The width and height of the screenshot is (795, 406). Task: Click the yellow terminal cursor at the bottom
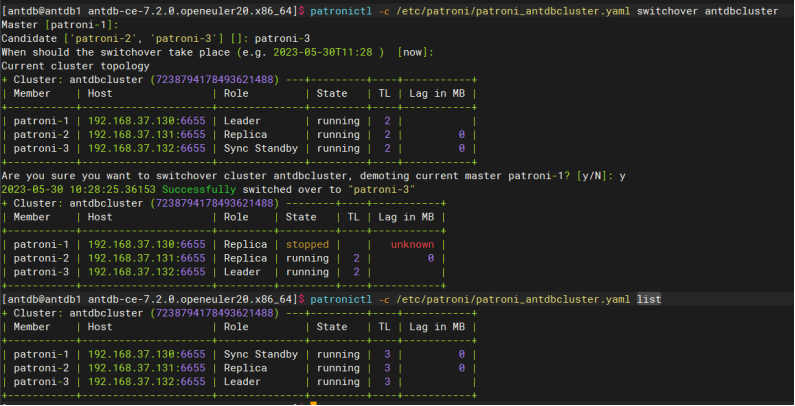(313, 402)
